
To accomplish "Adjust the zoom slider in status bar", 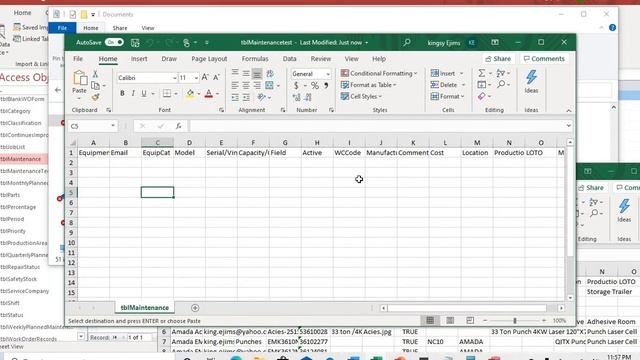I will pos(515,321).
